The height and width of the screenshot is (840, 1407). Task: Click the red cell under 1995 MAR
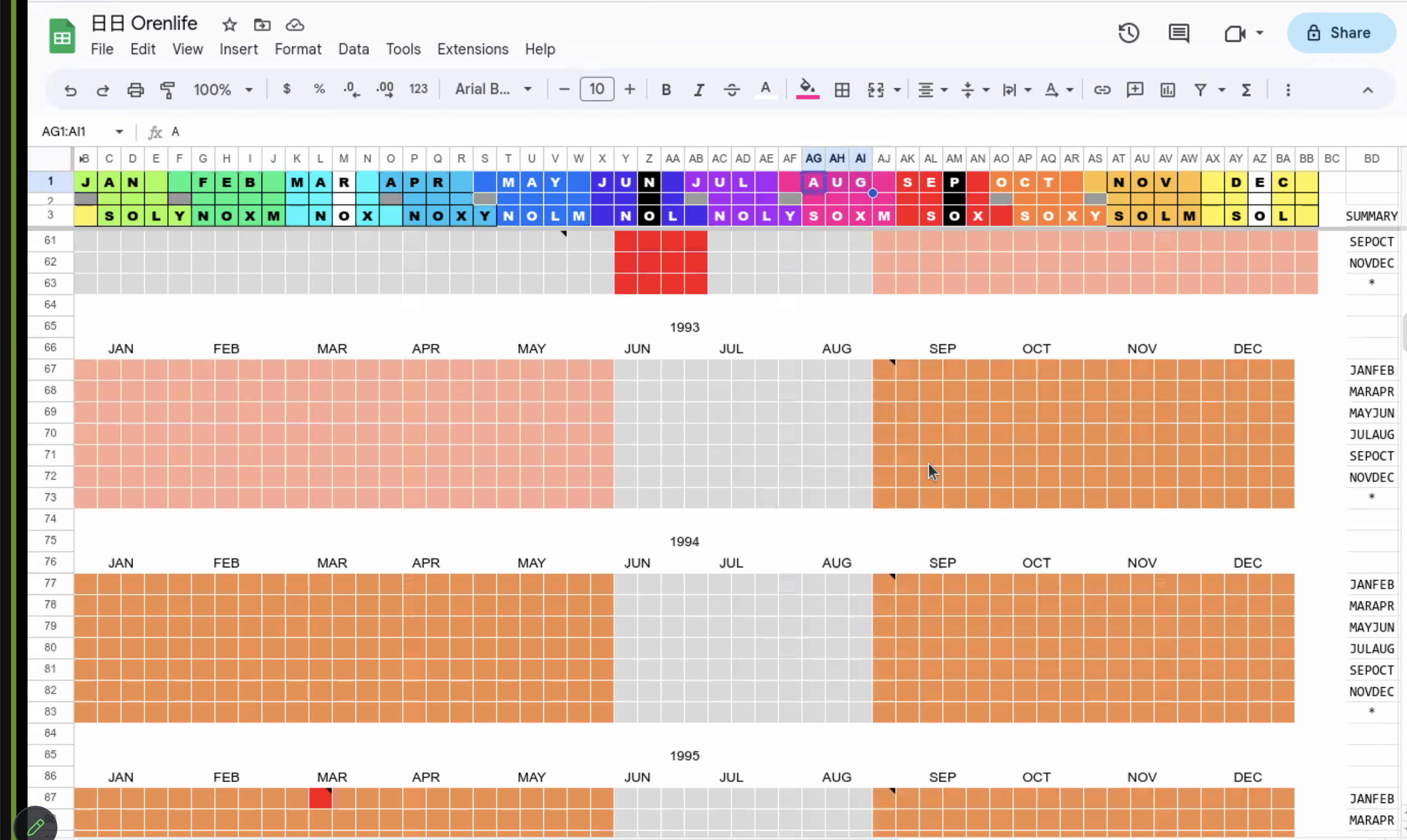click(x=320, y=798)
